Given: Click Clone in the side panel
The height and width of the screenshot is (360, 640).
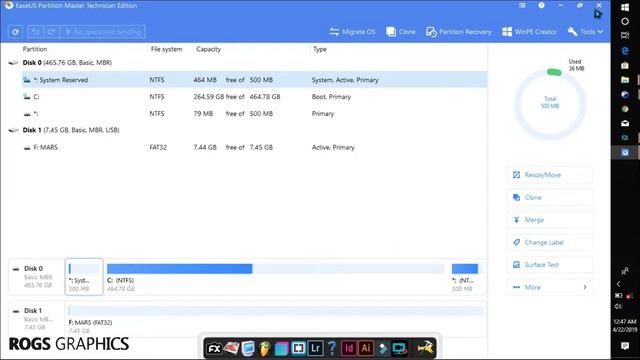Looking at the screenshot, I should click(550, 197).
